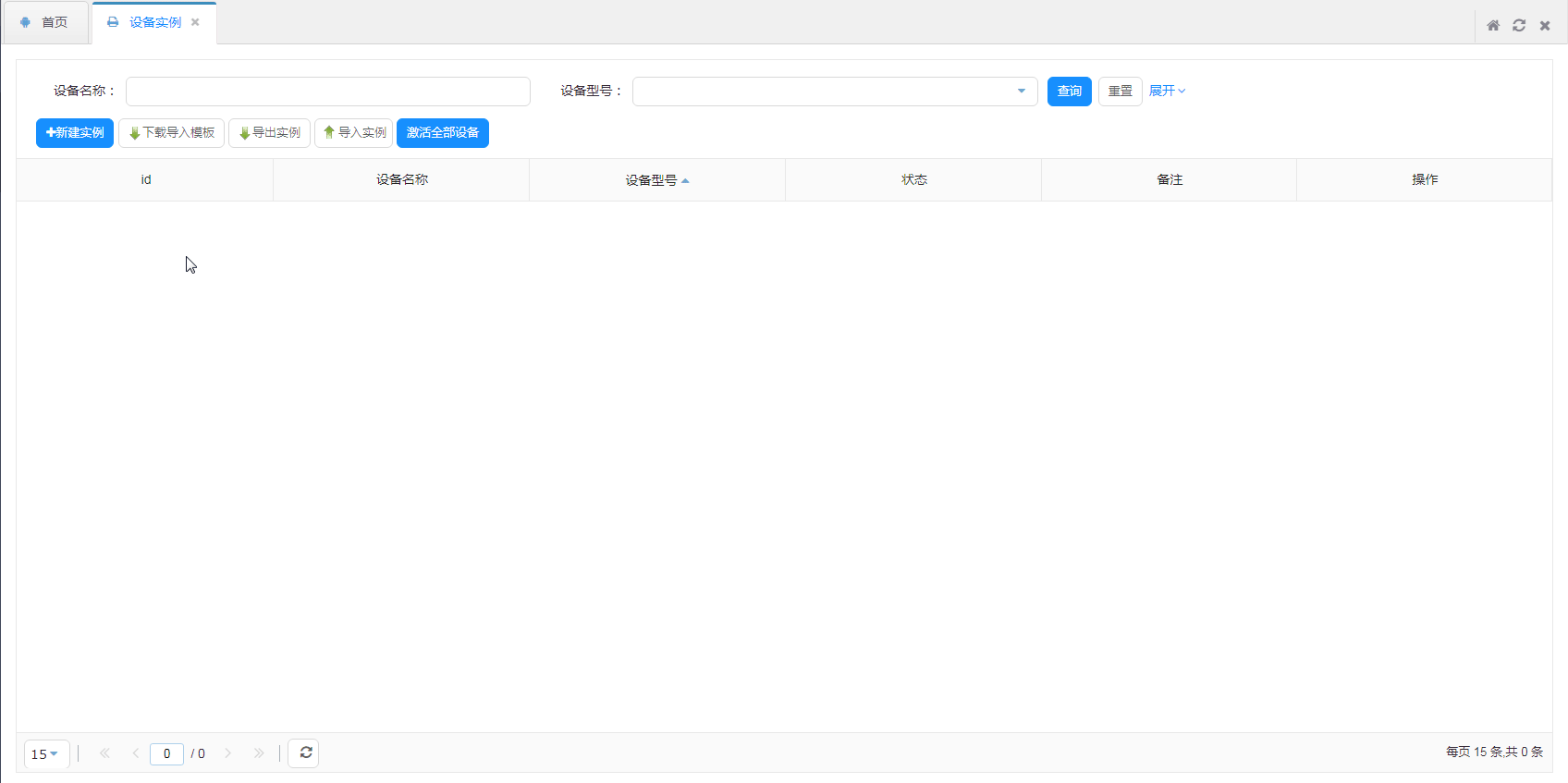
Task: Expand more filters with 展开
Action: pyautogui.click(x=1167, y=91)
